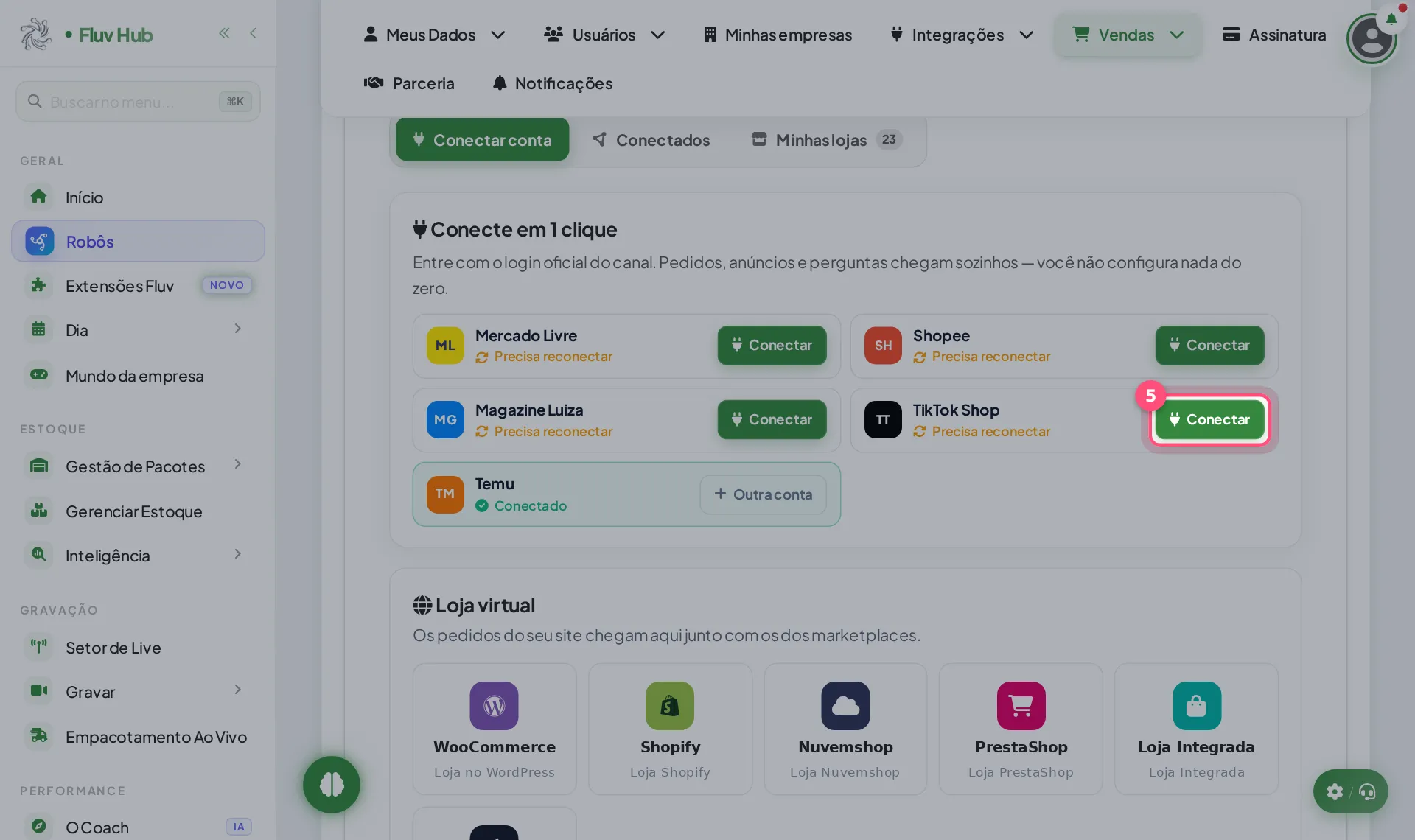Open Mundo da empresa gamepad icon
The width and height of the screenshot is (1415, 840).
pos(39,375)
